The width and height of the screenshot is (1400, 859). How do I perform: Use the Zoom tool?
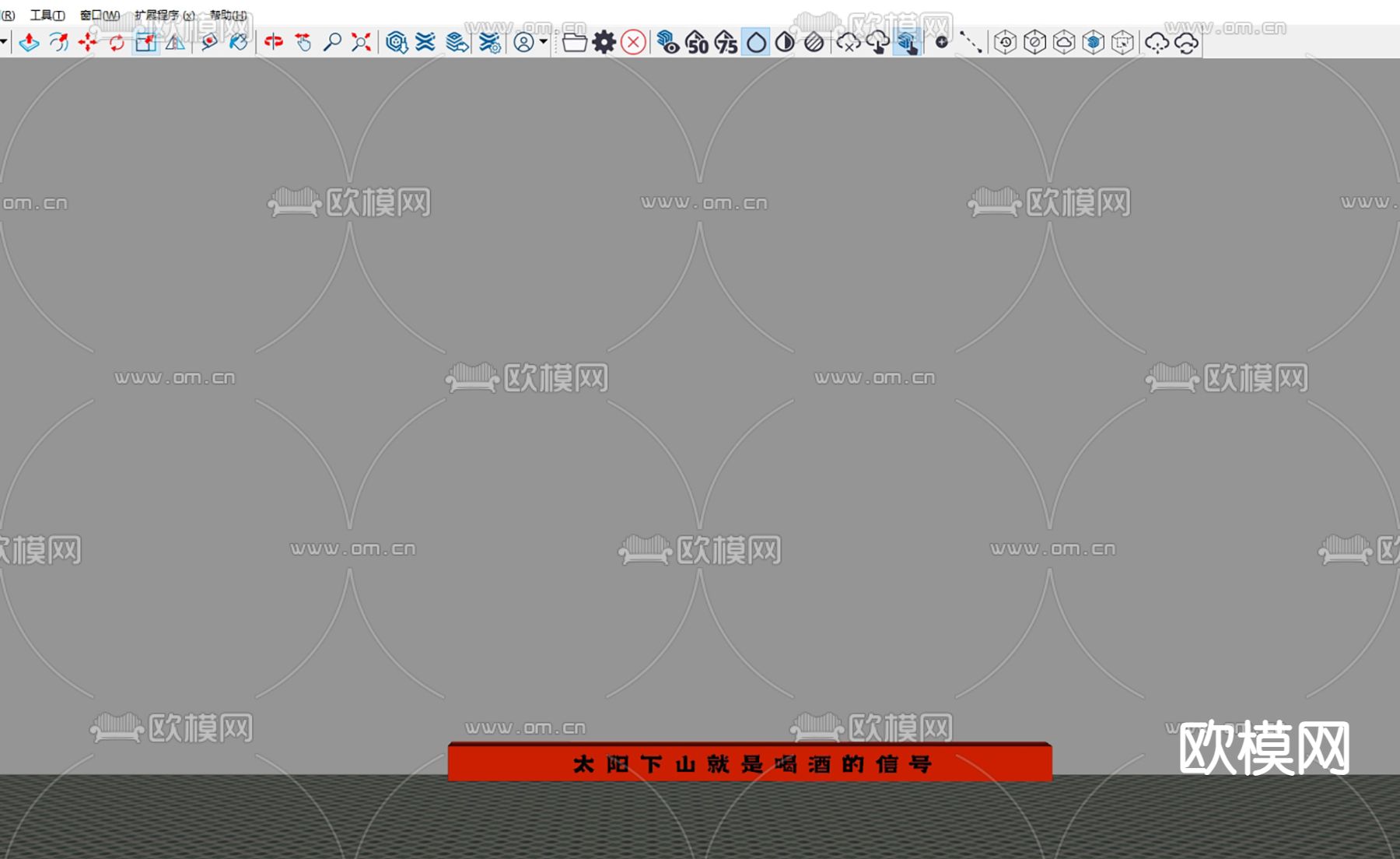(331, 44)
